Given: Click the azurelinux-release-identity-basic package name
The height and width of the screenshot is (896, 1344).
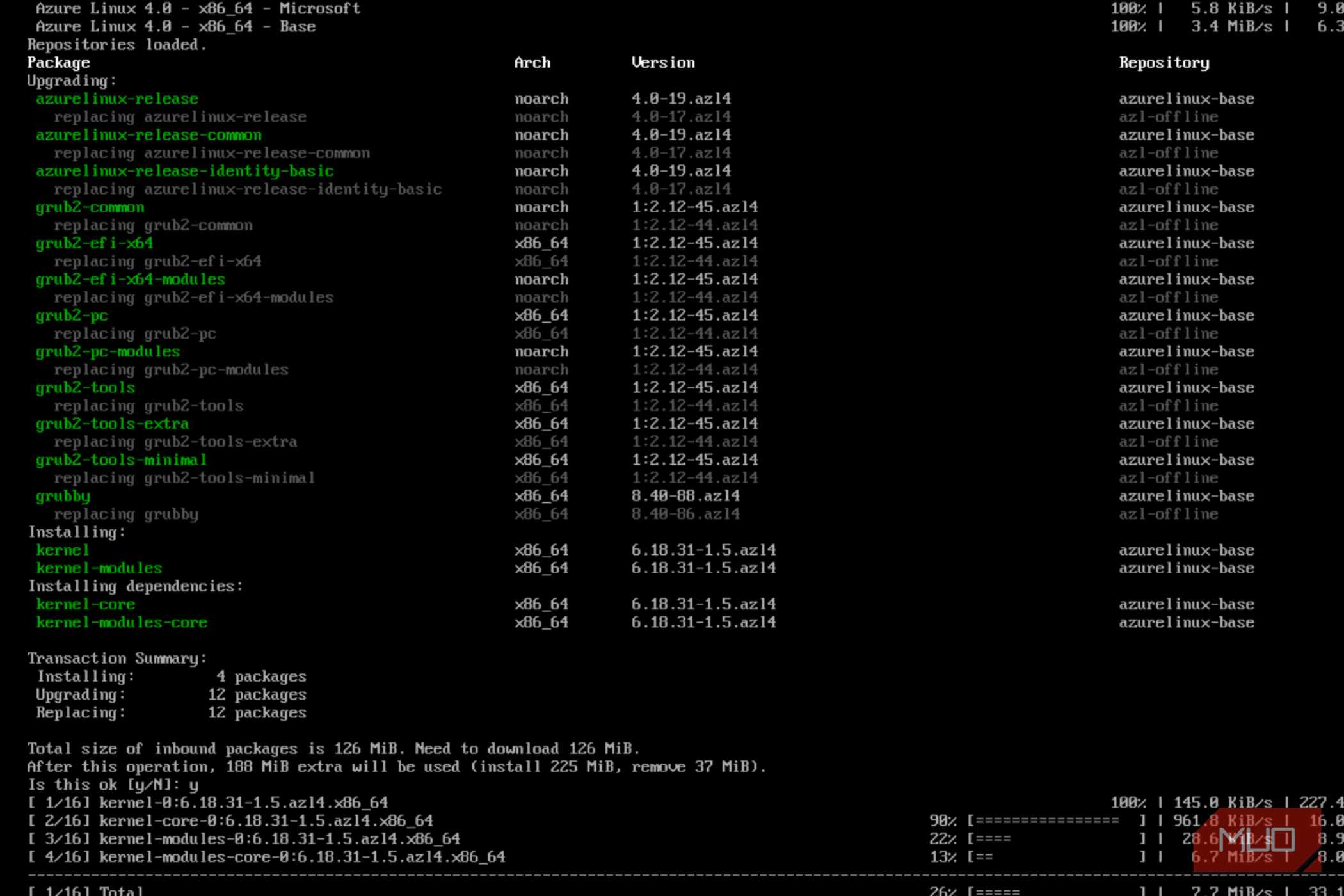Looking at the screenshot, I should point(185,172).
